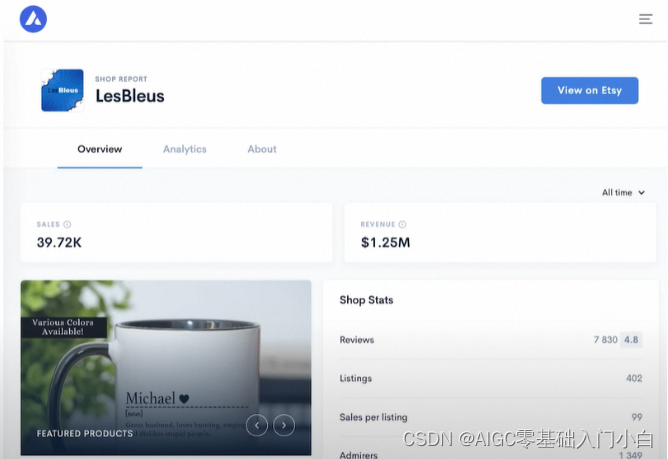This screenshot has width=668, height=459.
Task: Click the blue Alura logo icon
Action: [x=33, y=19]
